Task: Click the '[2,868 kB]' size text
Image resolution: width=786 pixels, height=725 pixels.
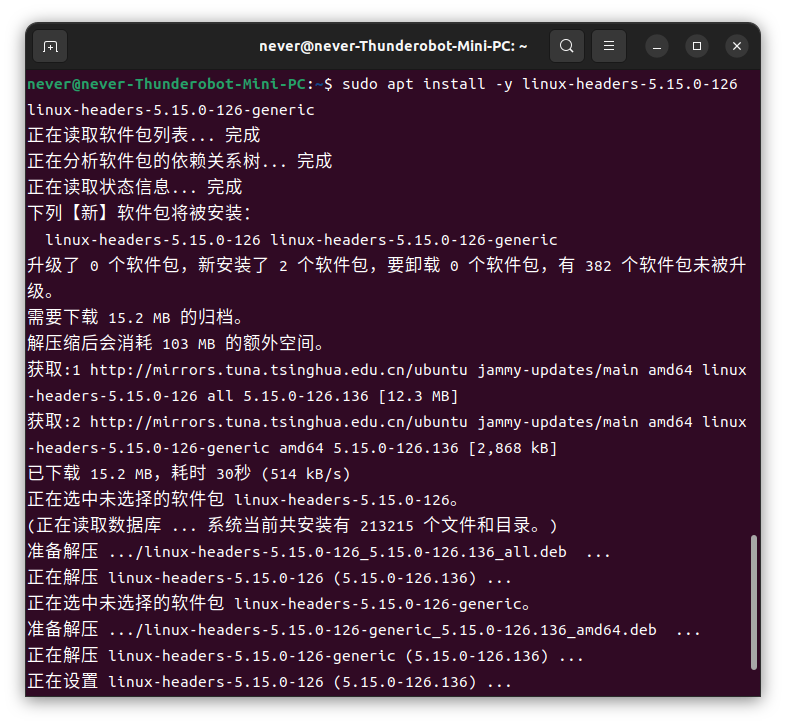Action: pos(512,448)
